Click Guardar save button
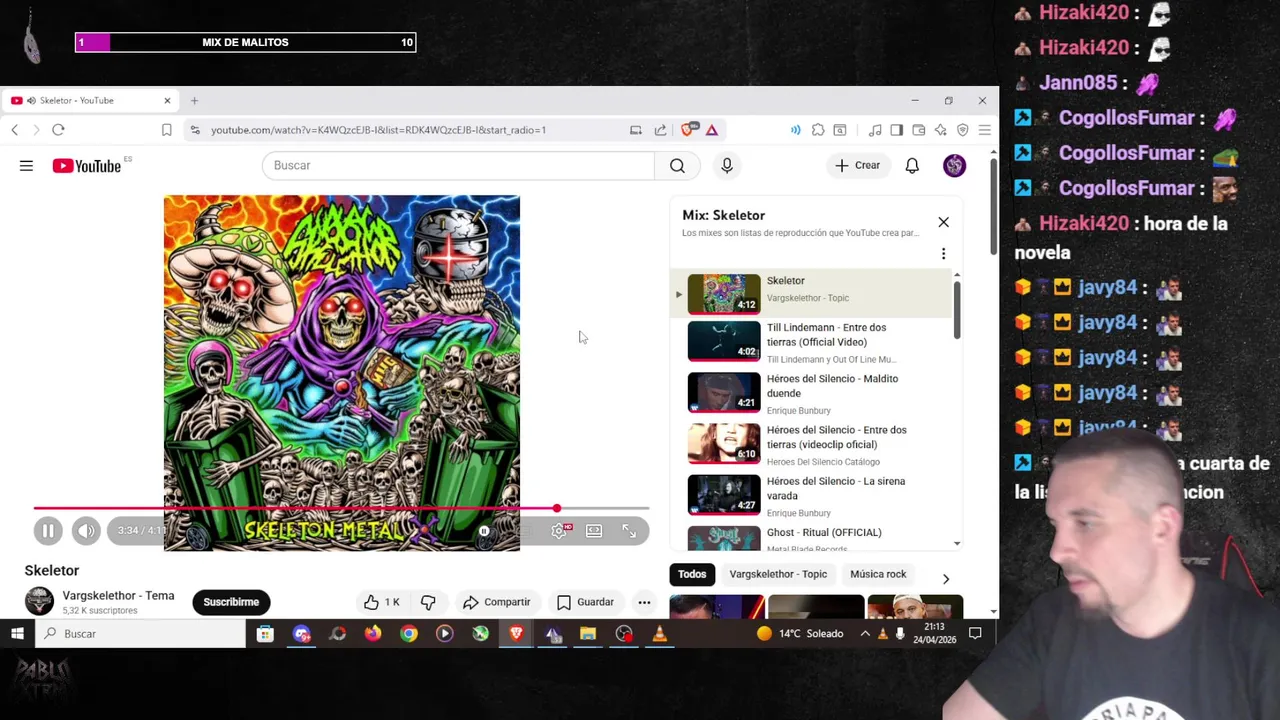 coord(585,602)
